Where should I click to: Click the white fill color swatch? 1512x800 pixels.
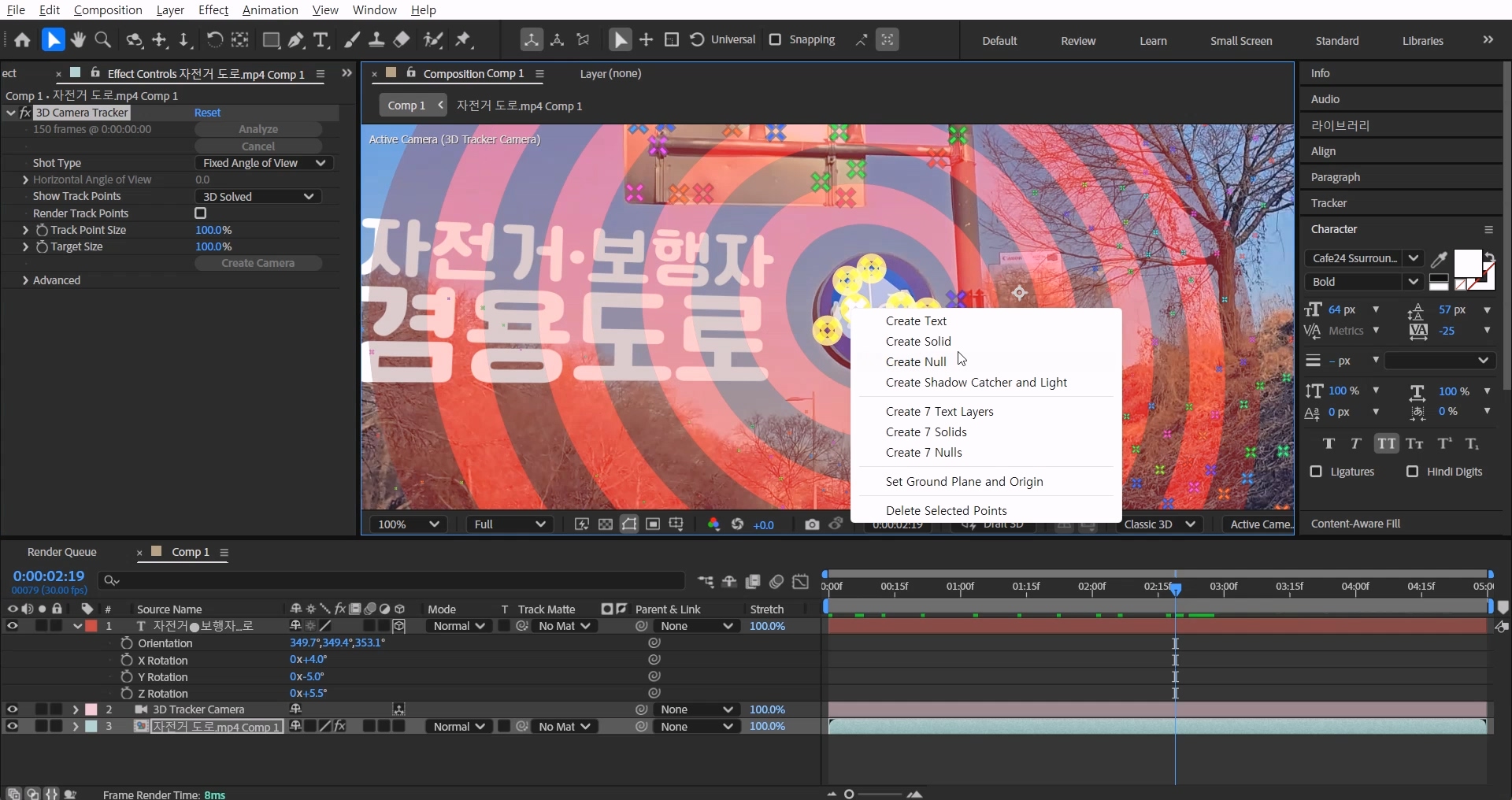(x=1466, y=262)
